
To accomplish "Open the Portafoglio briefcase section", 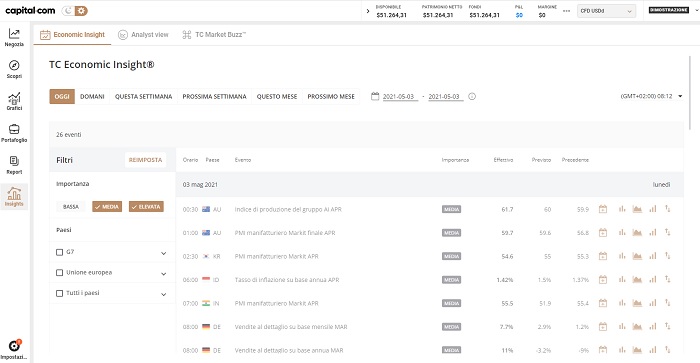I will click(14, 133).
